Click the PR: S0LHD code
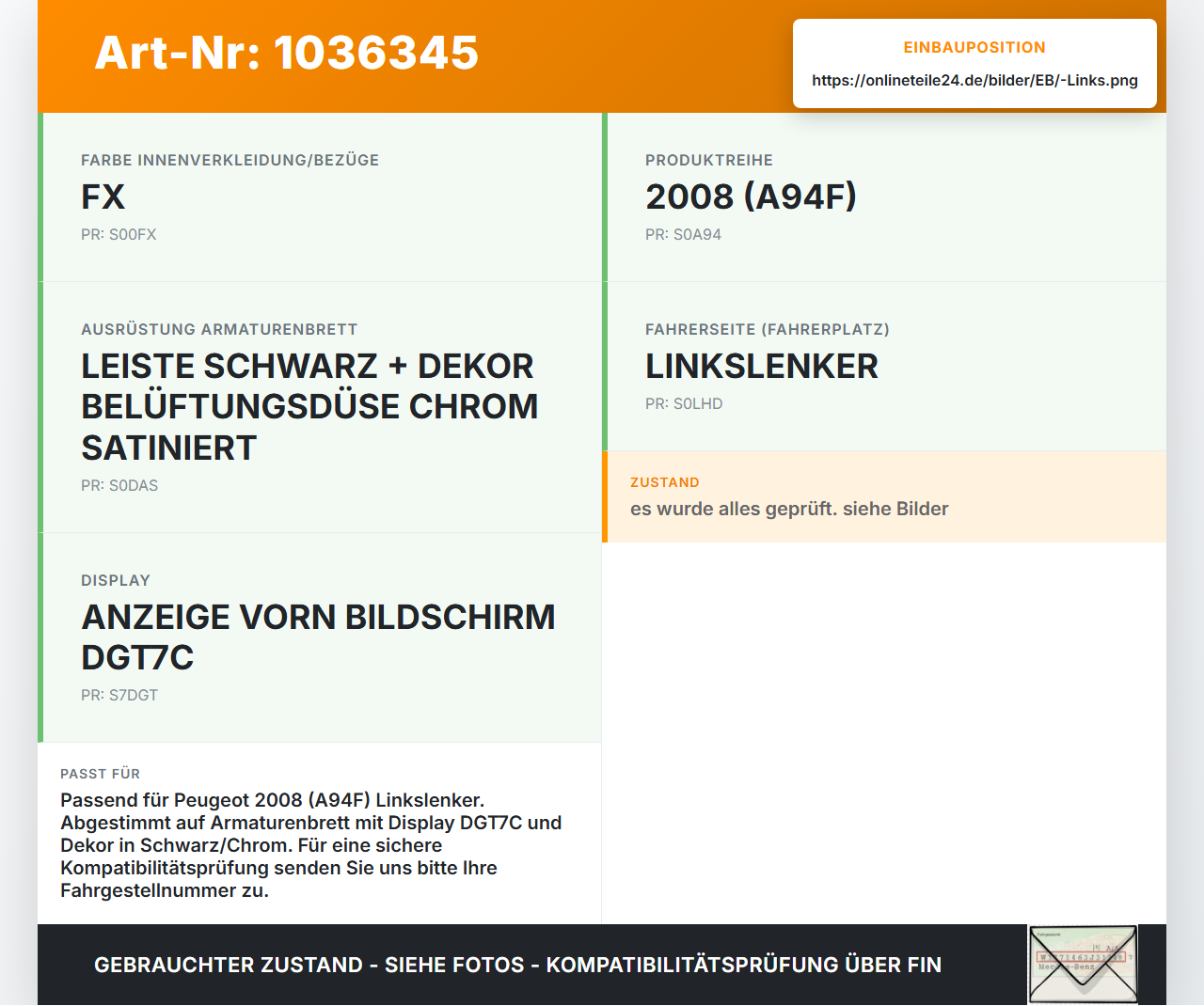This screenshot has height=1006, width=1204. 684,403
